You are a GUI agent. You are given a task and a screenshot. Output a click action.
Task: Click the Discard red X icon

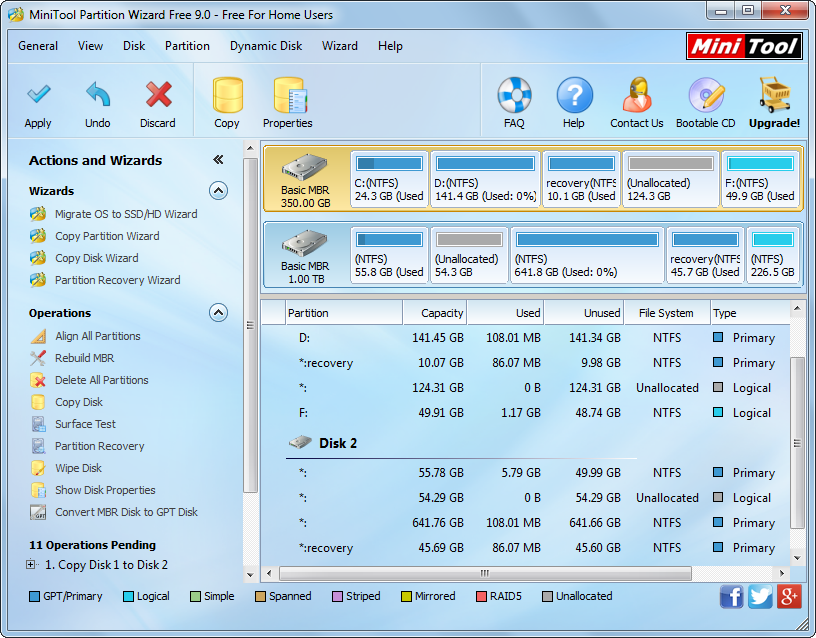pos(158,94)
